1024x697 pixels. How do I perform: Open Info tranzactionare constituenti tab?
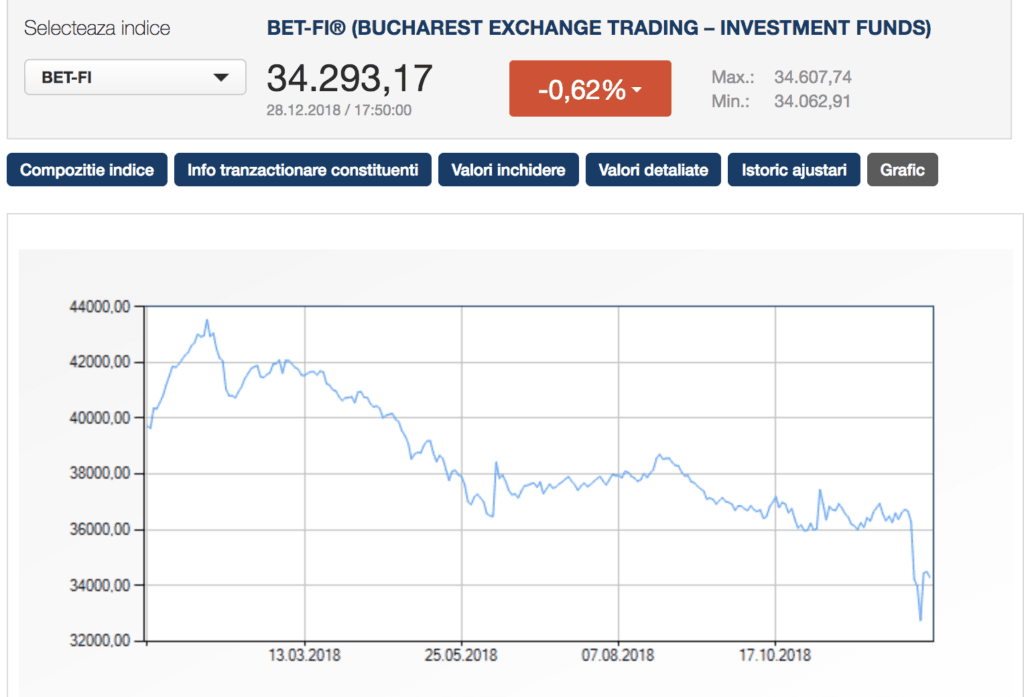point(302,170)
